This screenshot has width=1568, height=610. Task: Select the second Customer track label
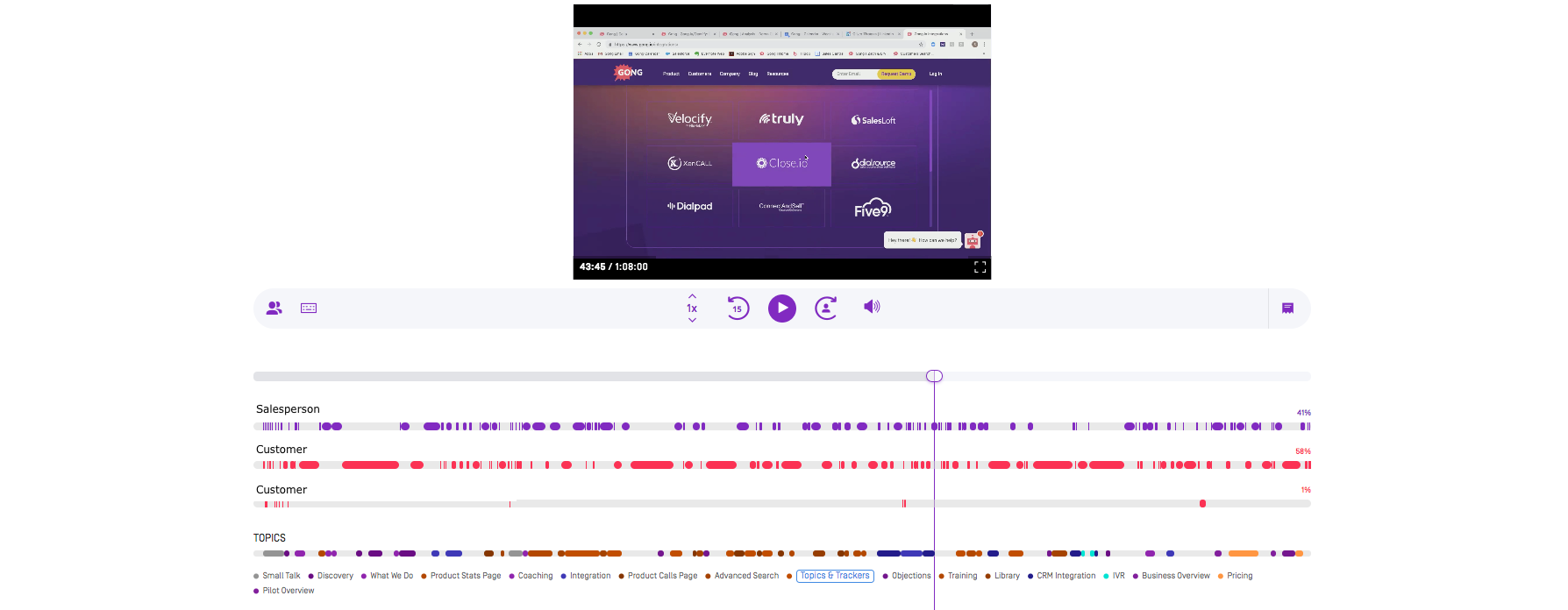tap(282, 490)
